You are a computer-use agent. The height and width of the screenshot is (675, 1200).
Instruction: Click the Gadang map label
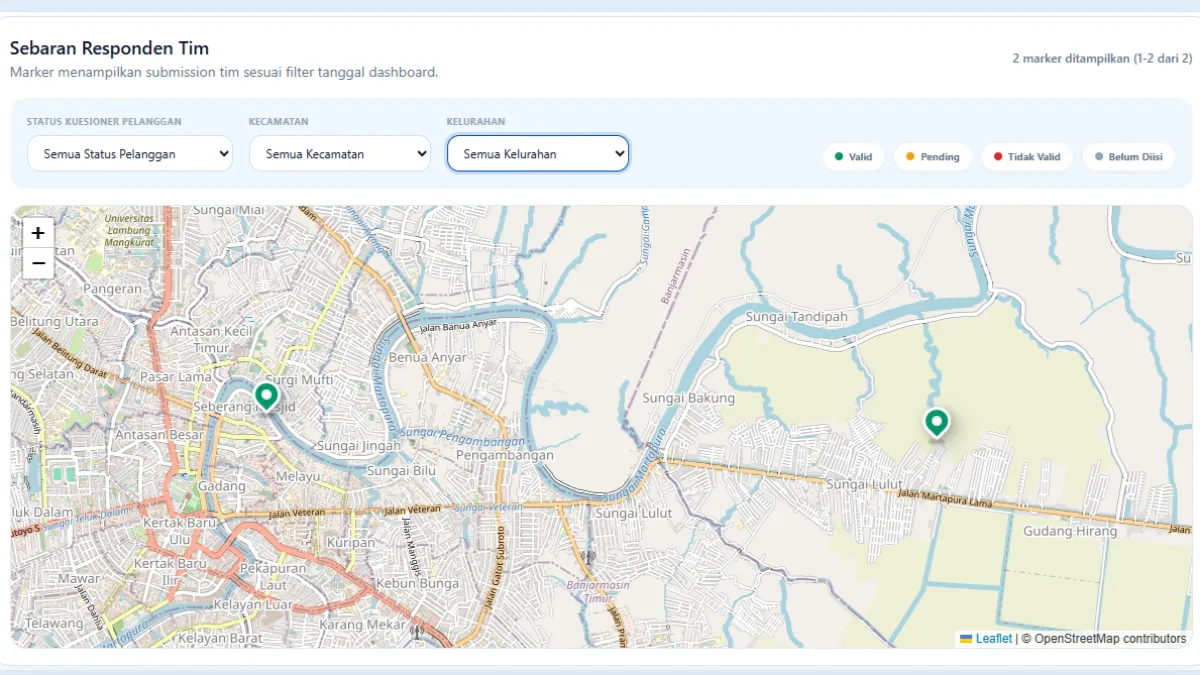coord(221,486)
